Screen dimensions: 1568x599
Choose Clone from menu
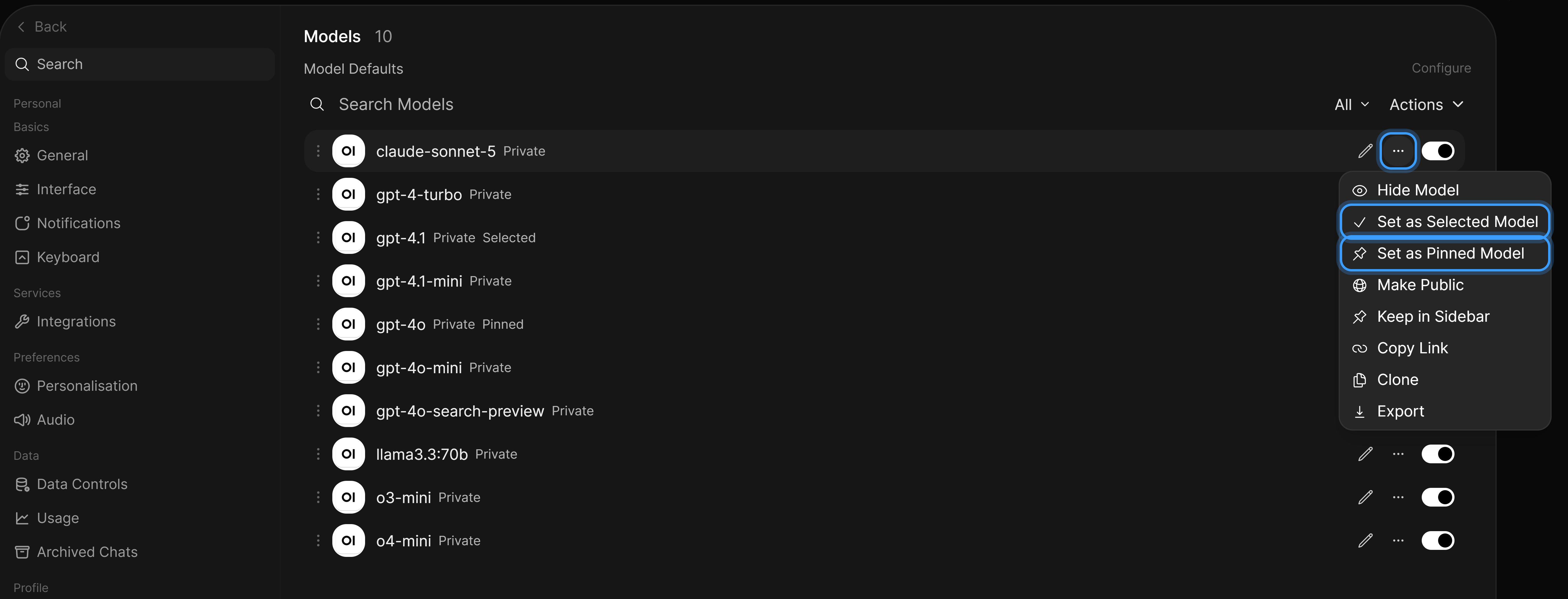pyautogui.click(x=1445, y=380)
